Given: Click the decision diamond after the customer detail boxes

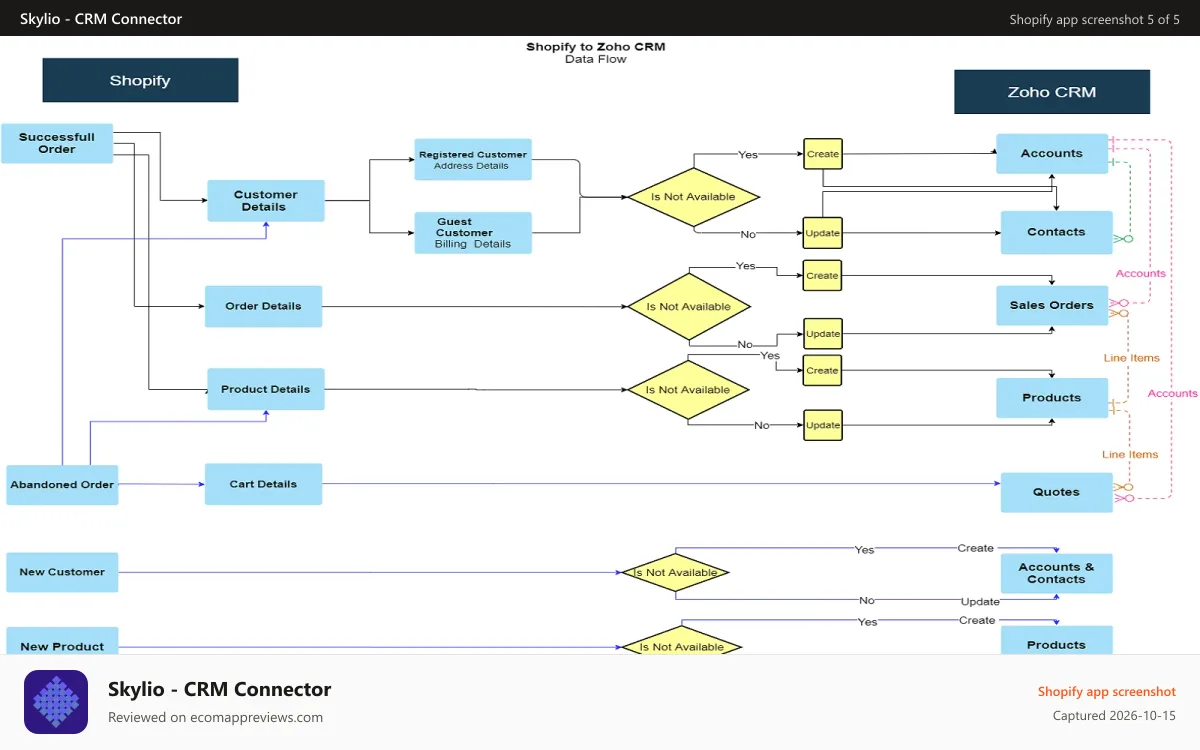Looking at the screenshot, I should (x=693, y=197).
